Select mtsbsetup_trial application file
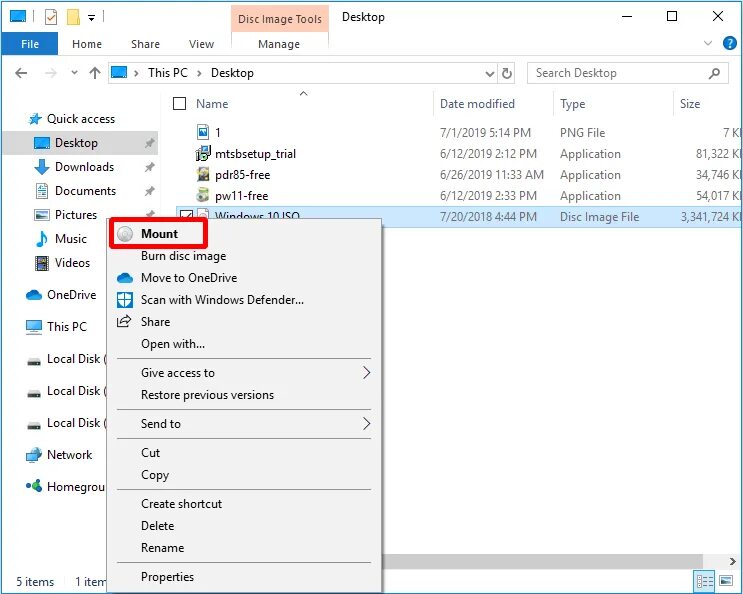Image resolution: width=743 pixels, height=594 pixels. click(x=255, y=153)
